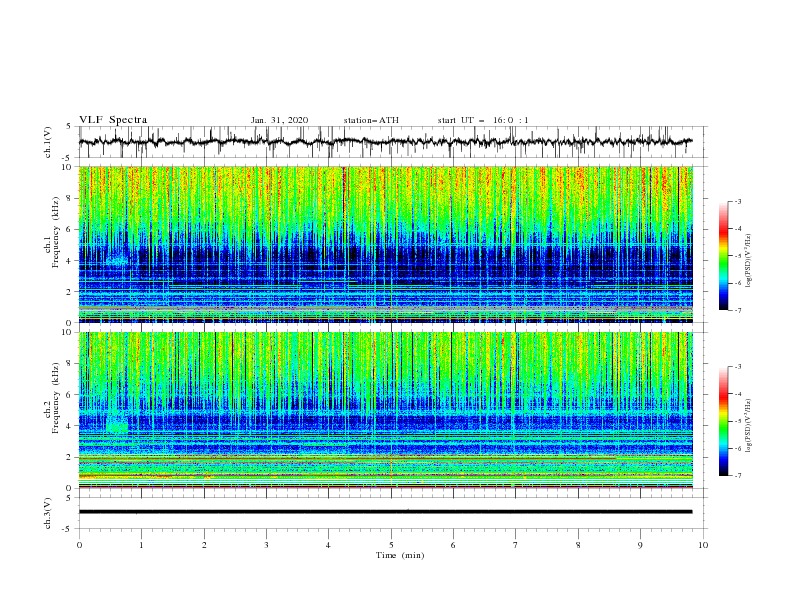Click the ch.3(V) axis label
This screenshot has height=612, width=792.
[x=48, y=513]
